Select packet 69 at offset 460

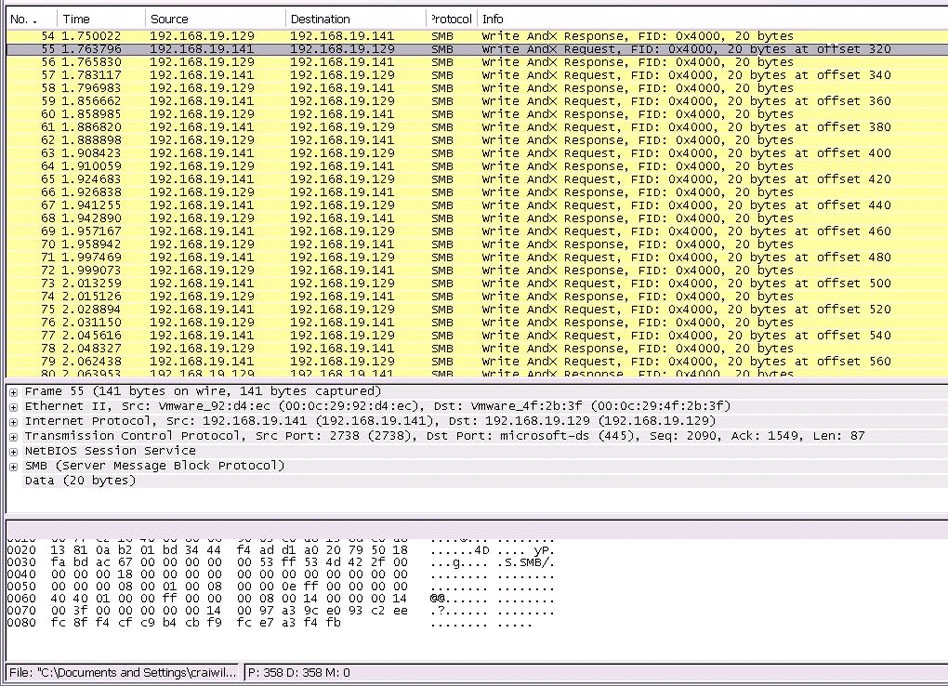click(x=477, y=231)
